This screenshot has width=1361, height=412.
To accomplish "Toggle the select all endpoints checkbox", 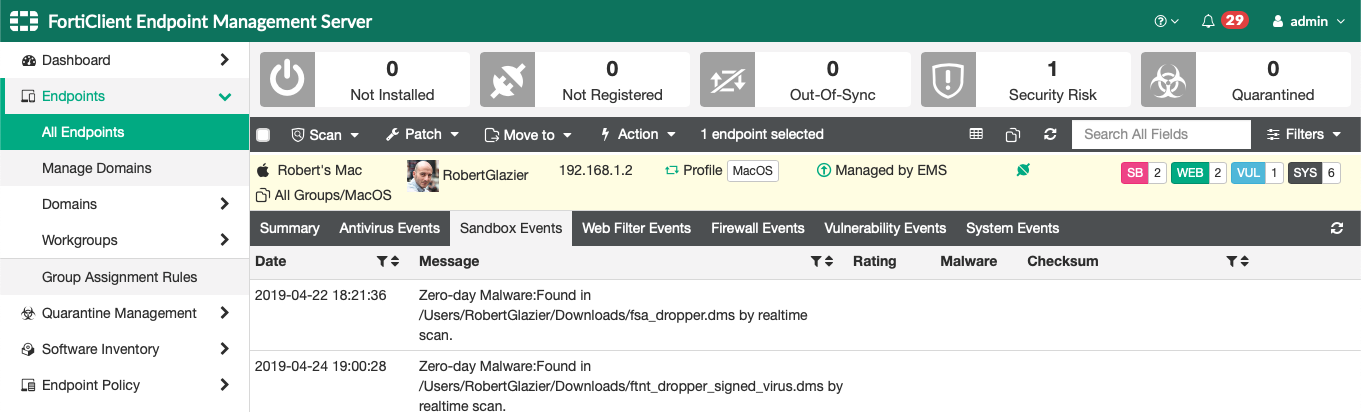I will click(263, 135).
